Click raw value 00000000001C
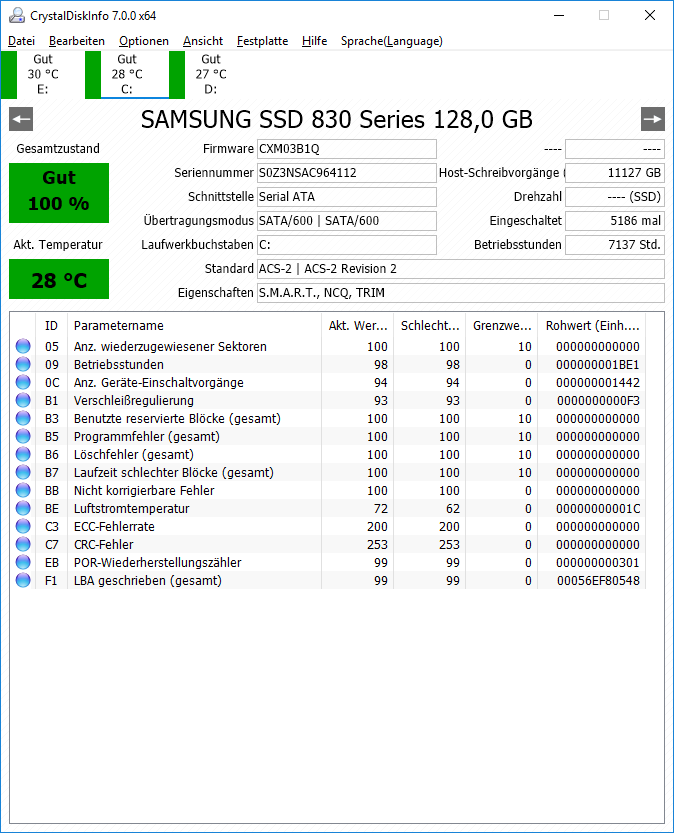This screenshot has height=833, width=674. coord(598,509)
